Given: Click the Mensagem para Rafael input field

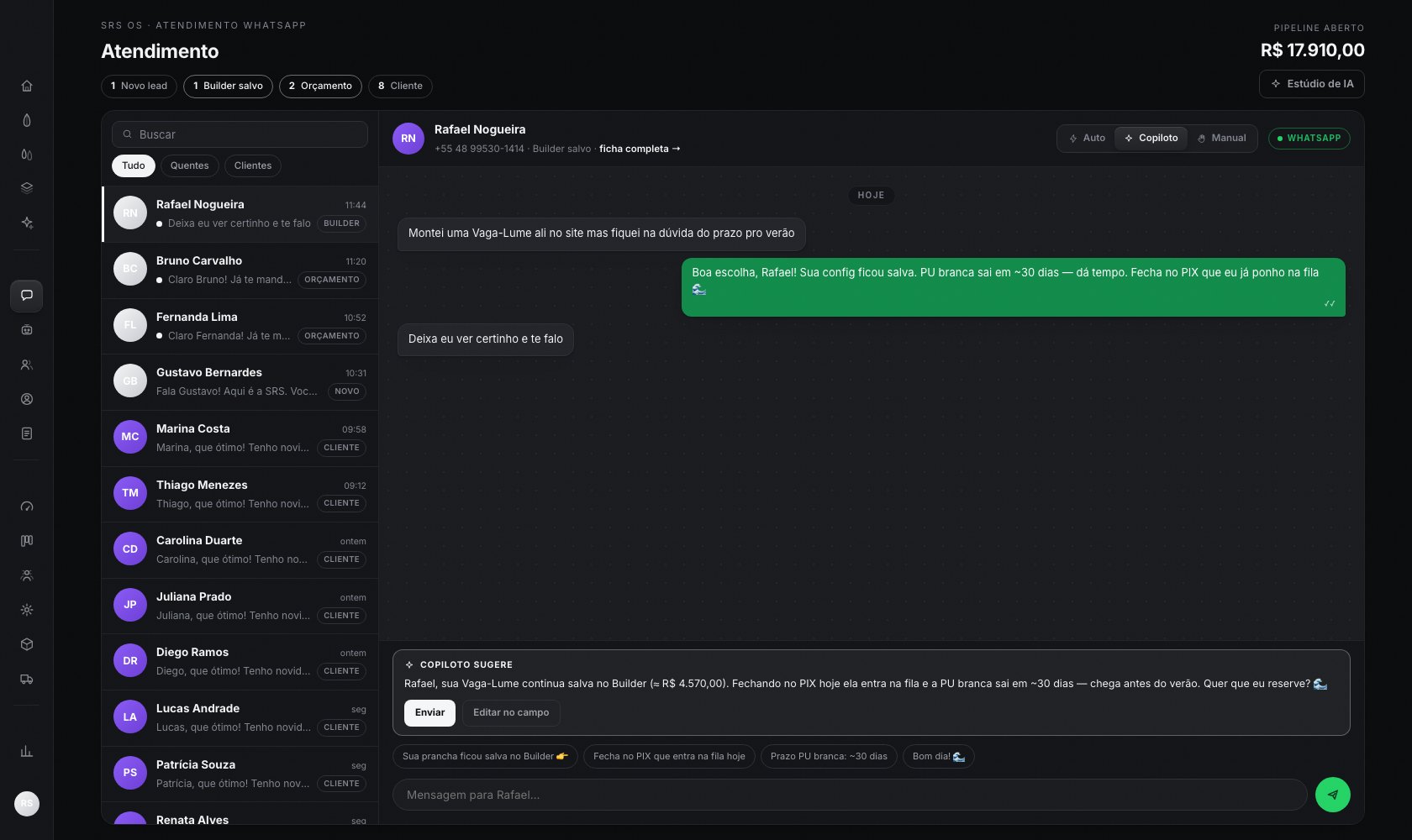Looking at the screenshot, I should coord(850,795).
